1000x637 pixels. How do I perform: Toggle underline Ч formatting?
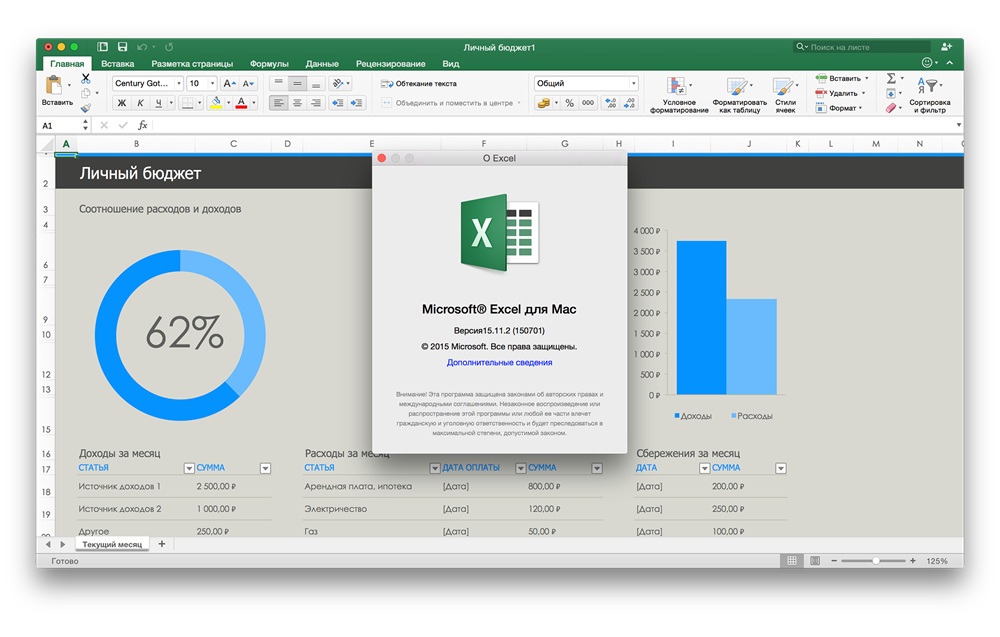(159, 103)
